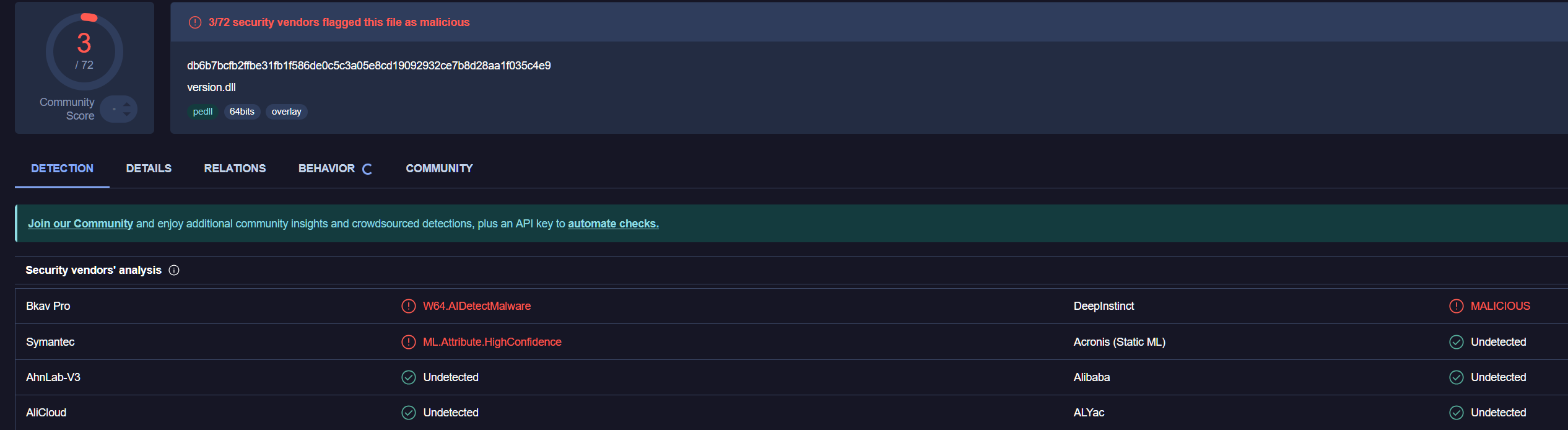Downvote the community score with the down arrow

127,115
